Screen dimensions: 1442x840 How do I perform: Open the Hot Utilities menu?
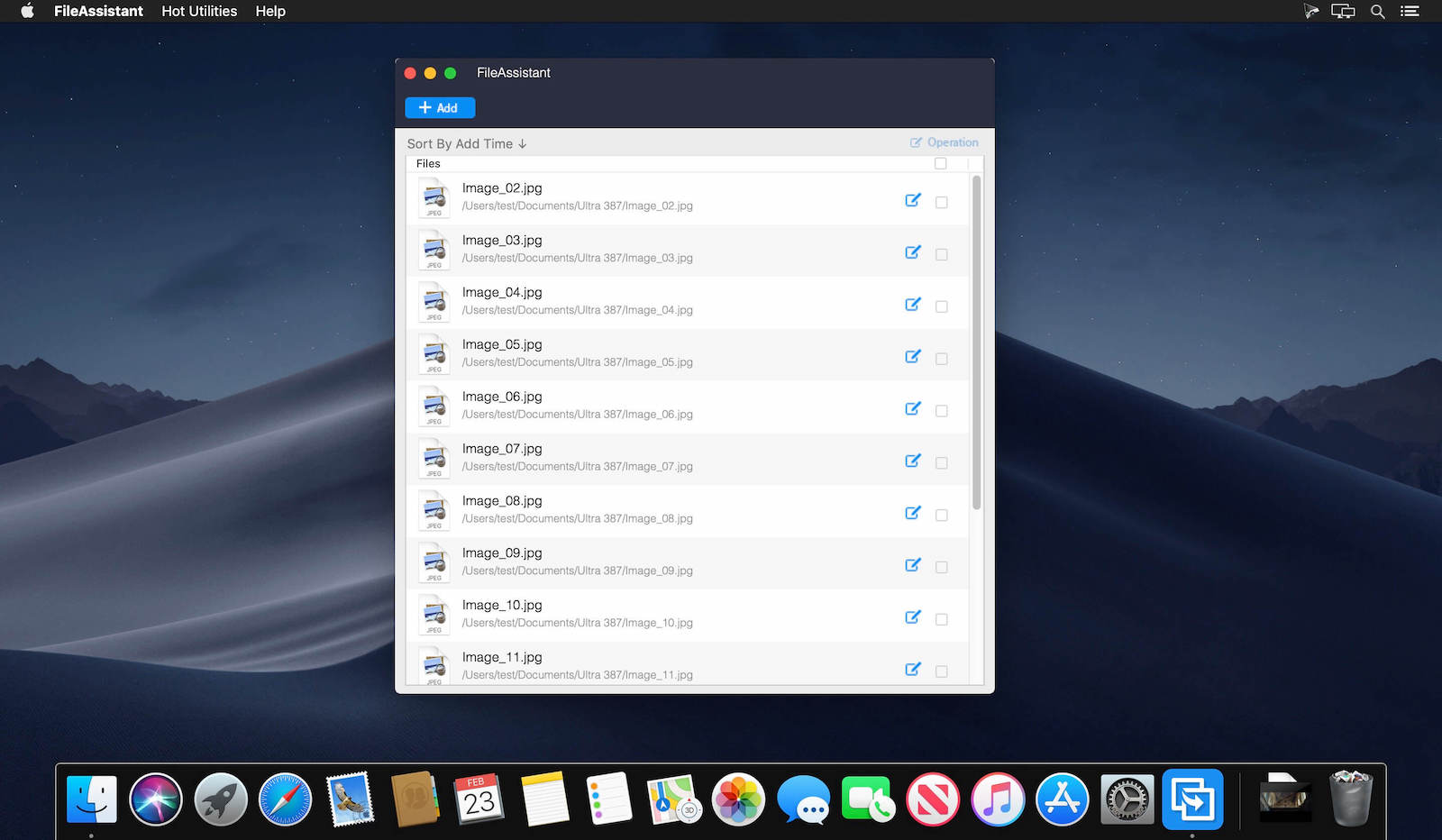coord(199,11)
